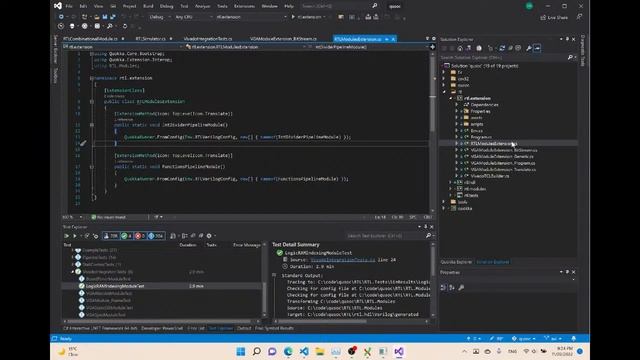Click Repeat Last Run icon in Test Explorer
This screenshot has width=640, height=360.
coord(87,236)
